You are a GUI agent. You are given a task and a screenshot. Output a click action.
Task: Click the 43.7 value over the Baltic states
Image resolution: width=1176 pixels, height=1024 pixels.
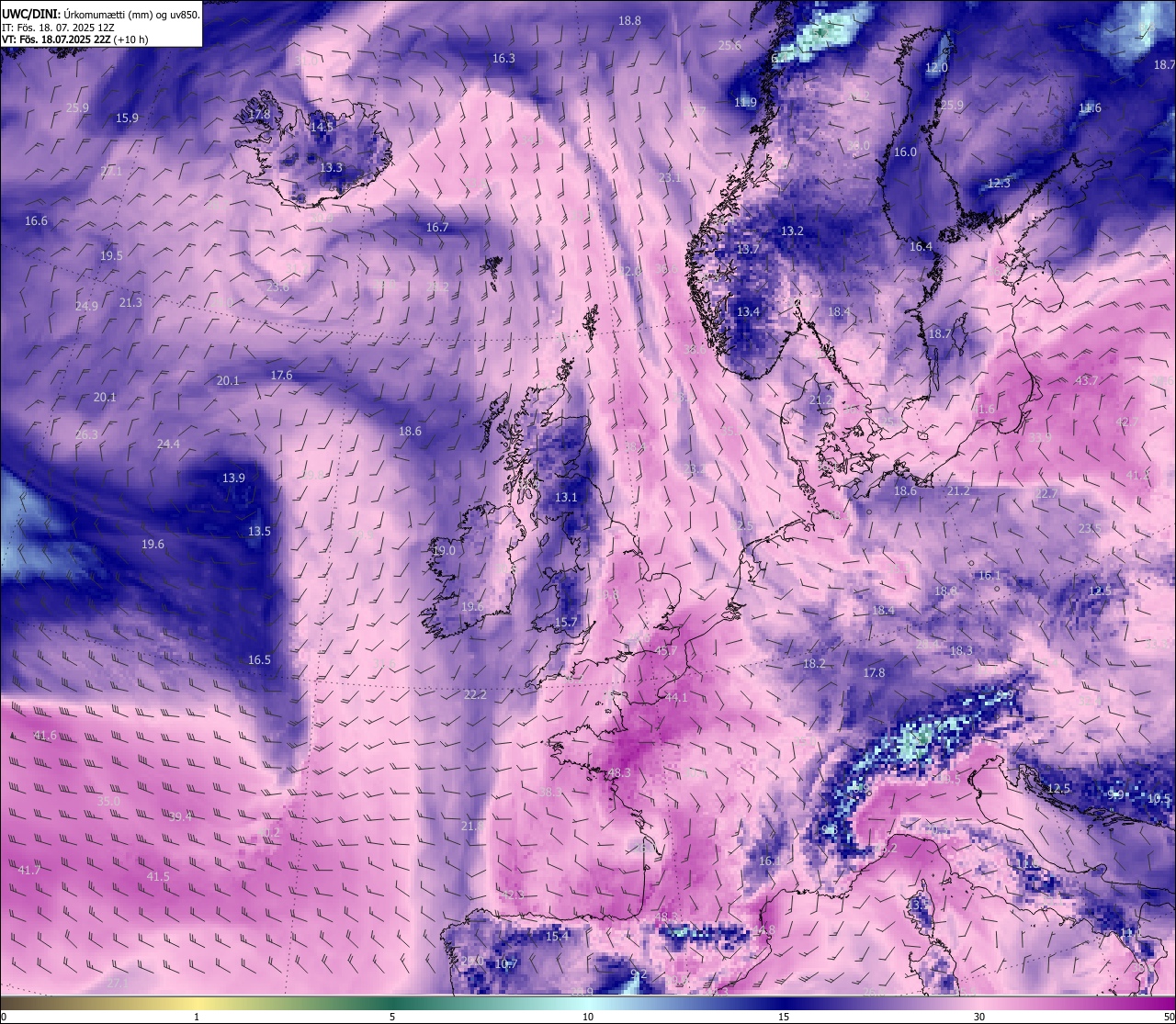tap(1087, 380)
